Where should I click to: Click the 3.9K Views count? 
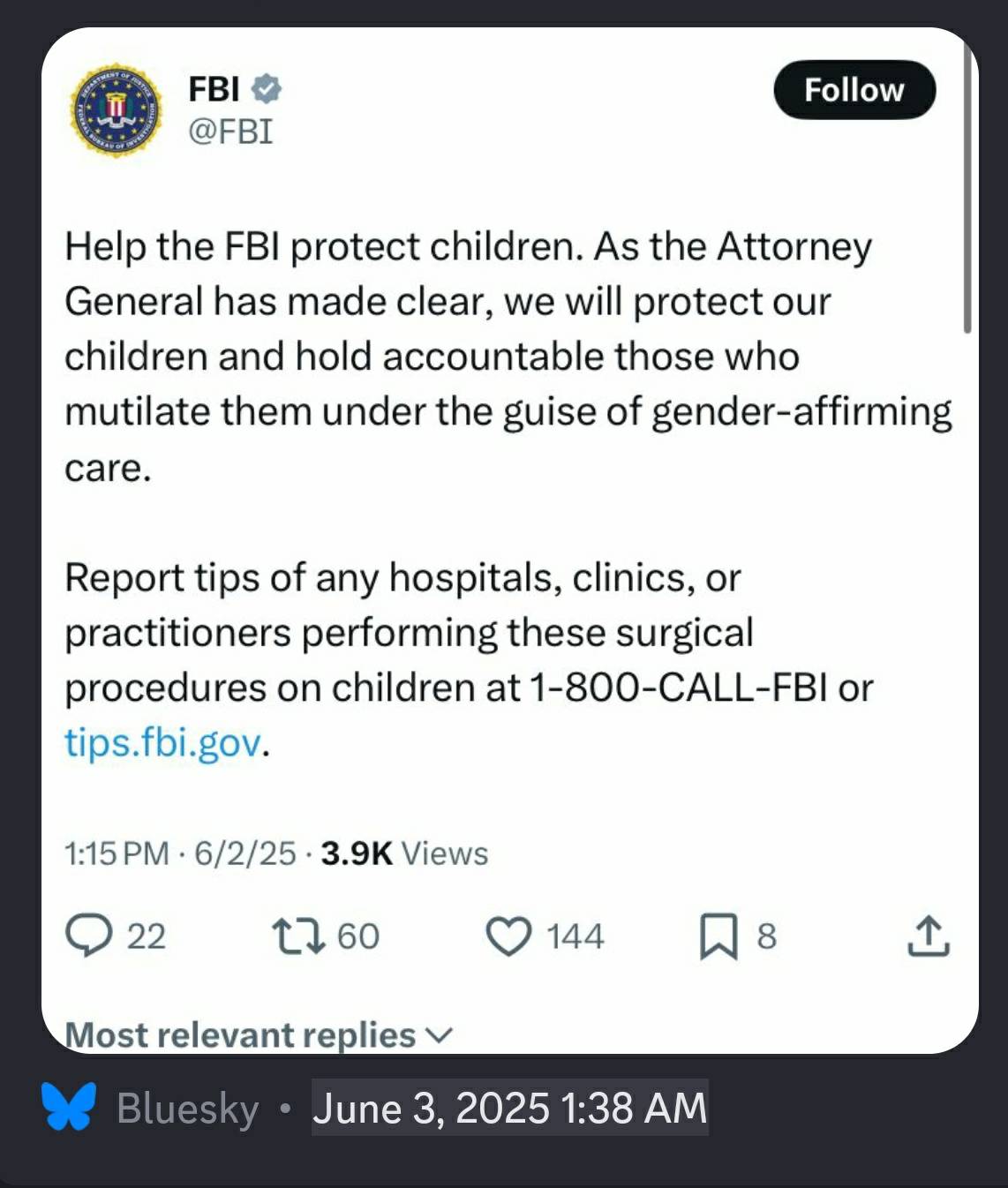pos(404,853)
